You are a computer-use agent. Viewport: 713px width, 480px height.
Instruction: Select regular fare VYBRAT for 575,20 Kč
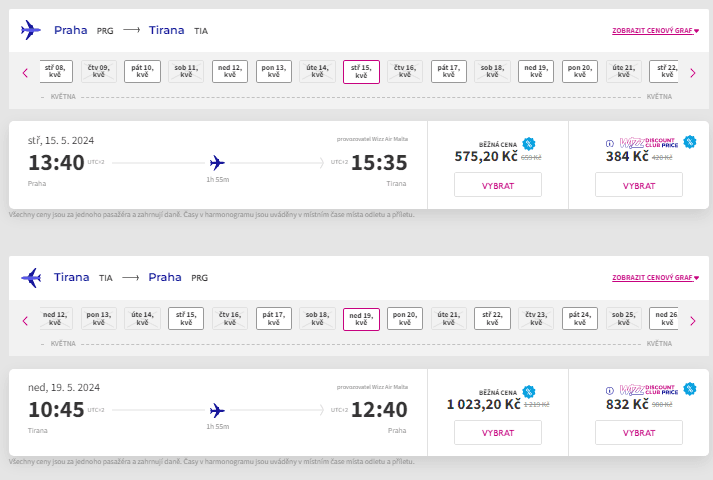click(x=498, y=185)
